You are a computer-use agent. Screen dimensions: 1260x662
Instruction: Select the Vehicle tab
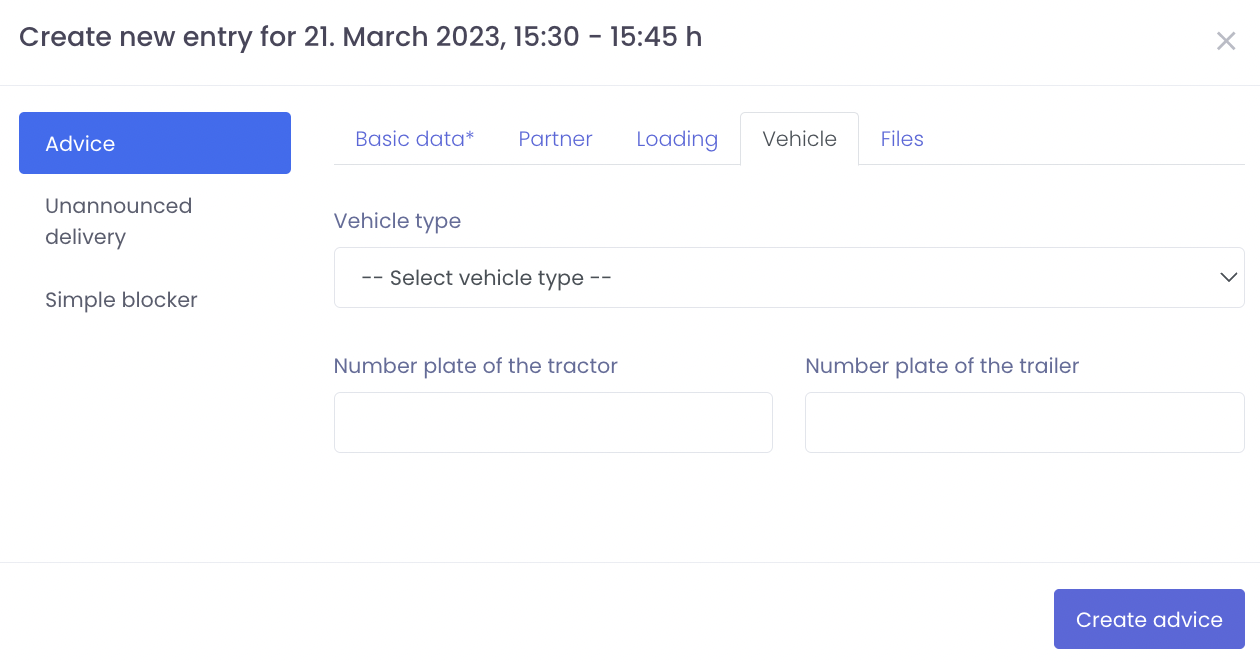(x=799, y=139)
